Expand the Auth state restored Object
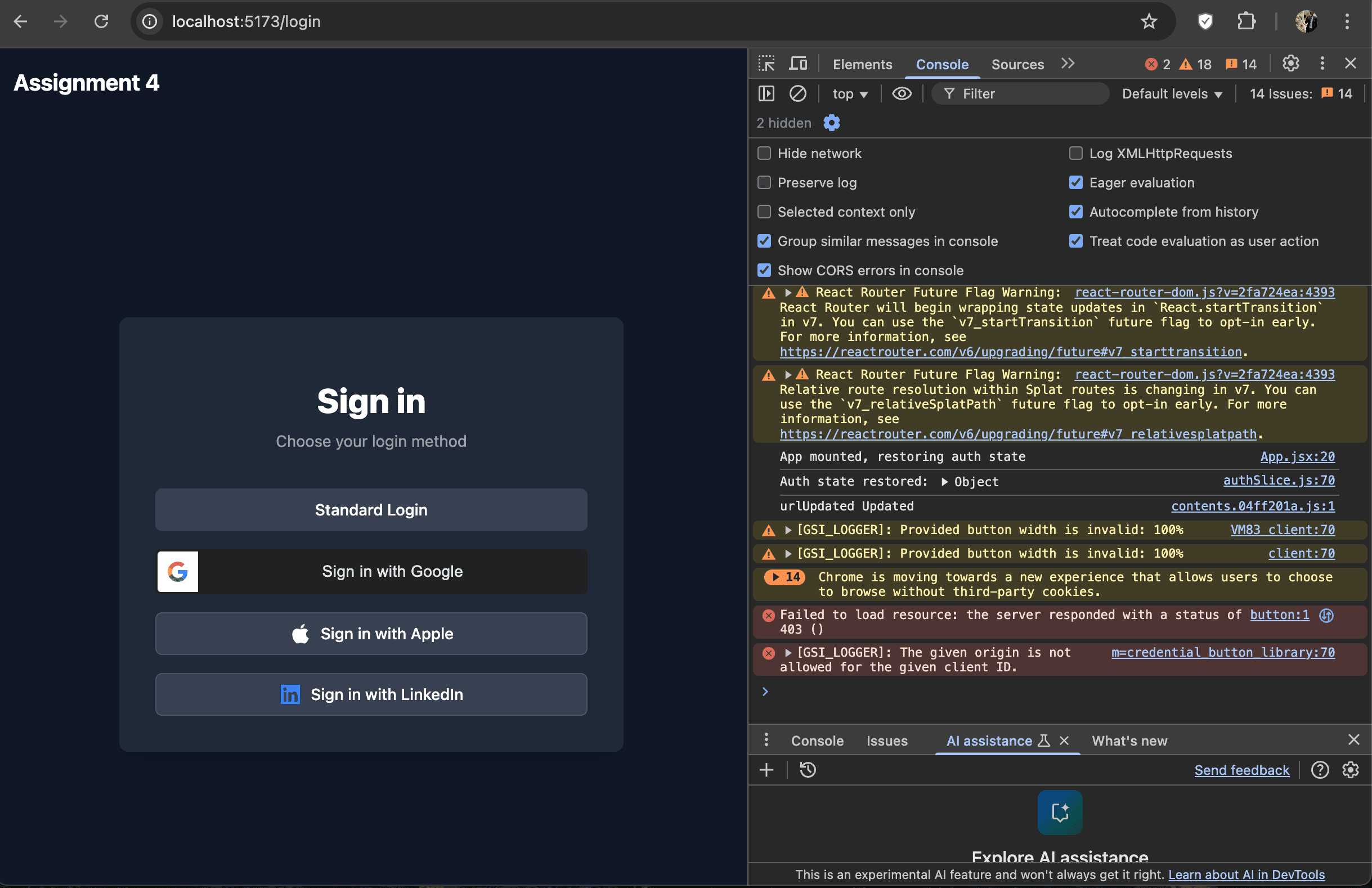Viewport: 1372px width, 888px height. 944,482
